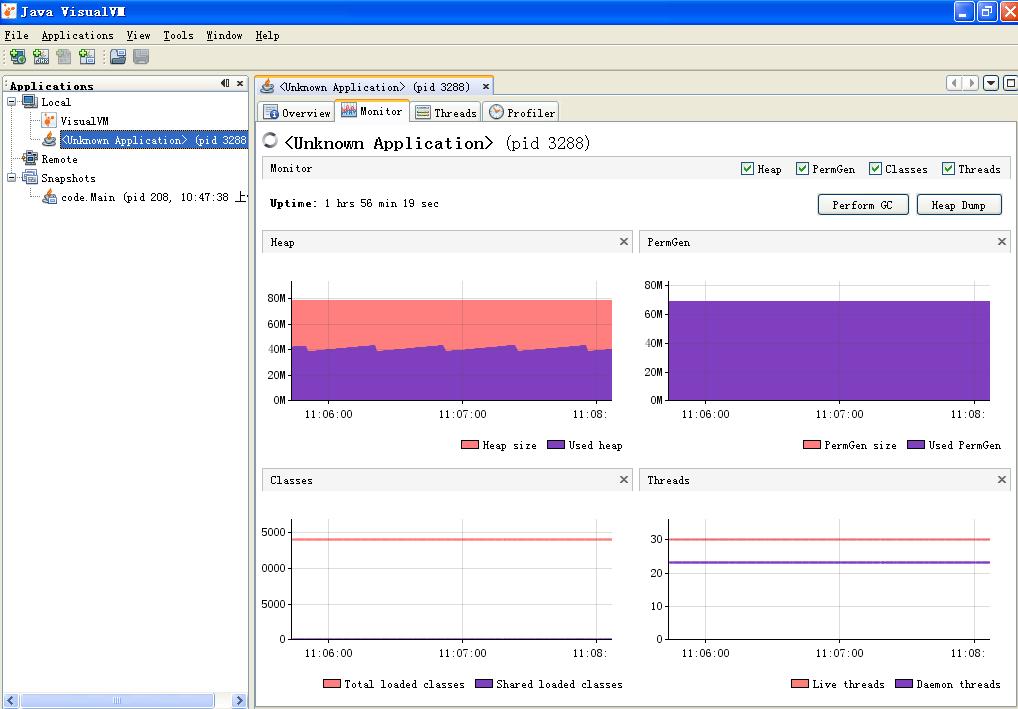
Task: Minimize the Applications panel with its arrow icon
Action: (225, 83)
